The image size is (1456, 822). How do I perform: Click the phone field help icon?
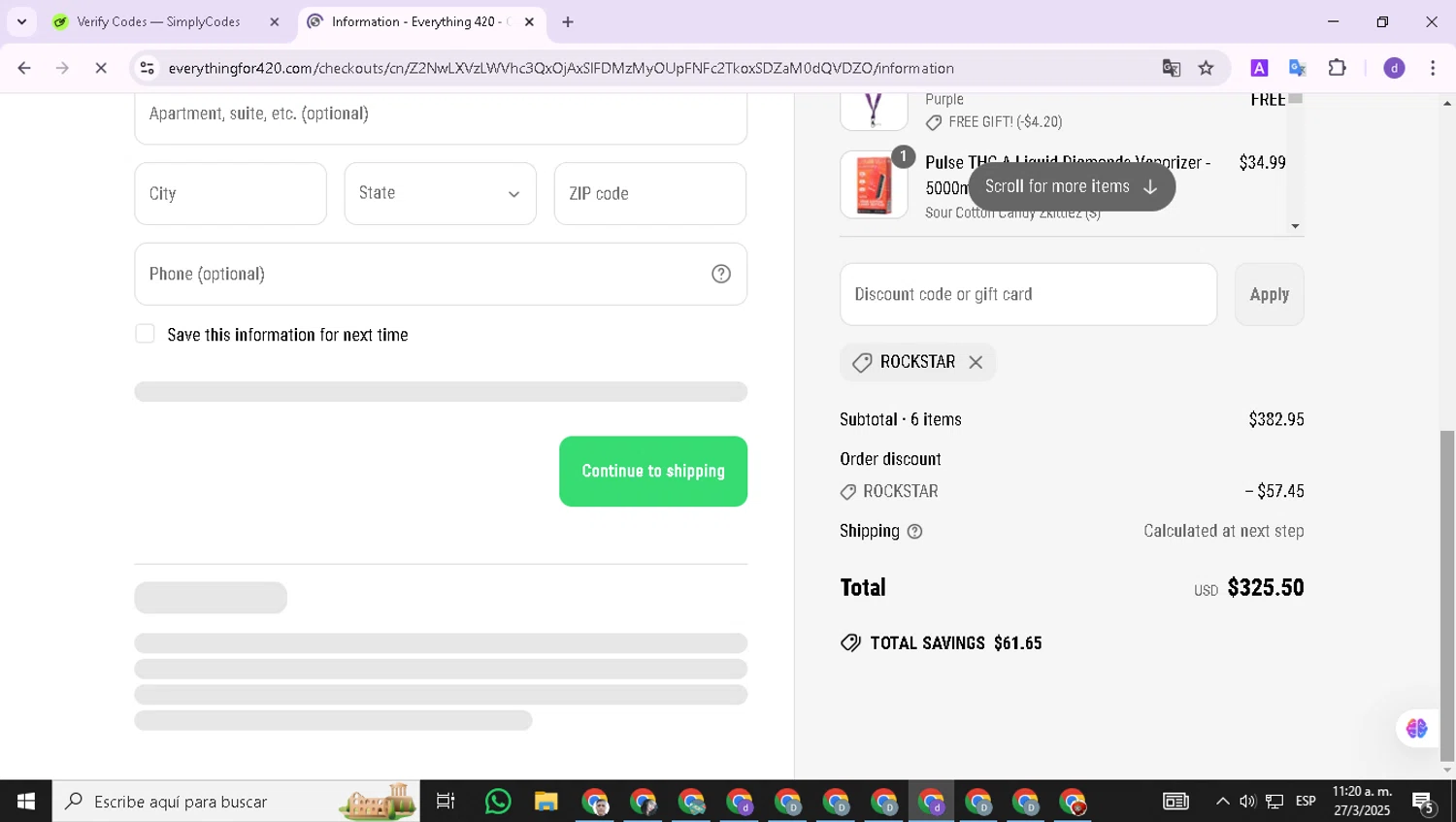(721, 274)
